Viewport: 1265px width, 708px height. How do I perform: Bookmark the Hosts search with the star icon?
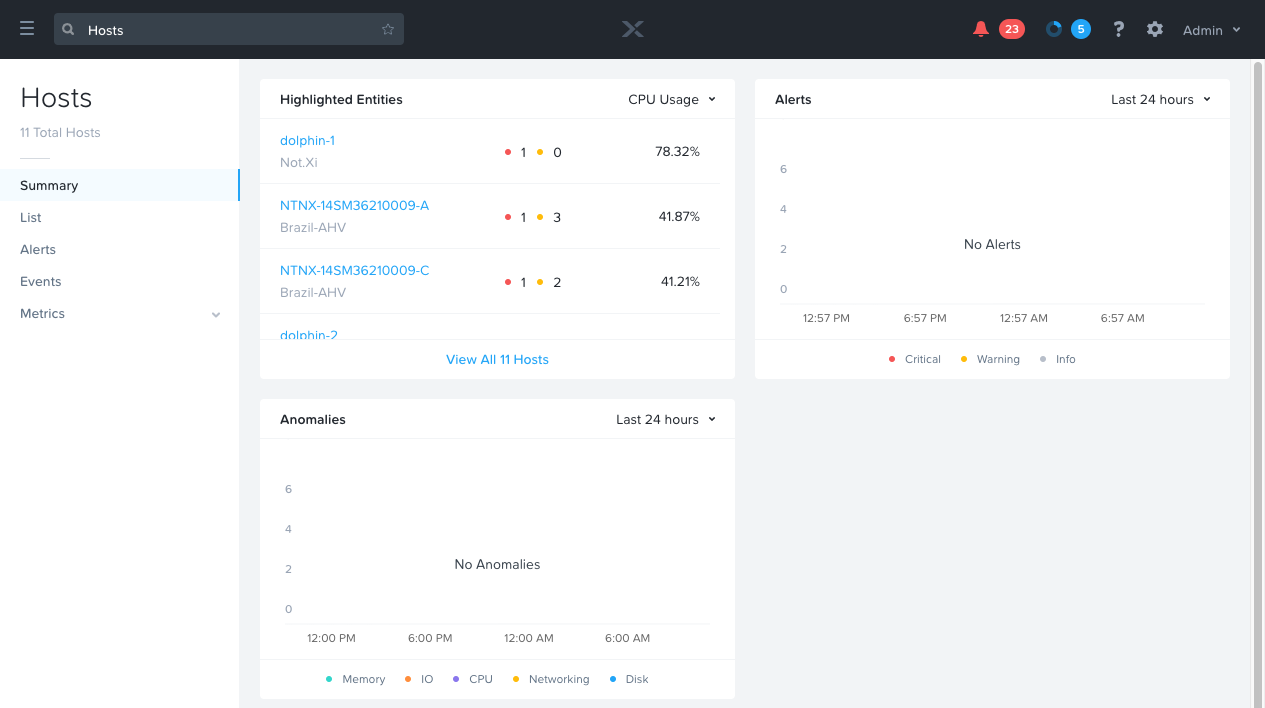[388, 30]
